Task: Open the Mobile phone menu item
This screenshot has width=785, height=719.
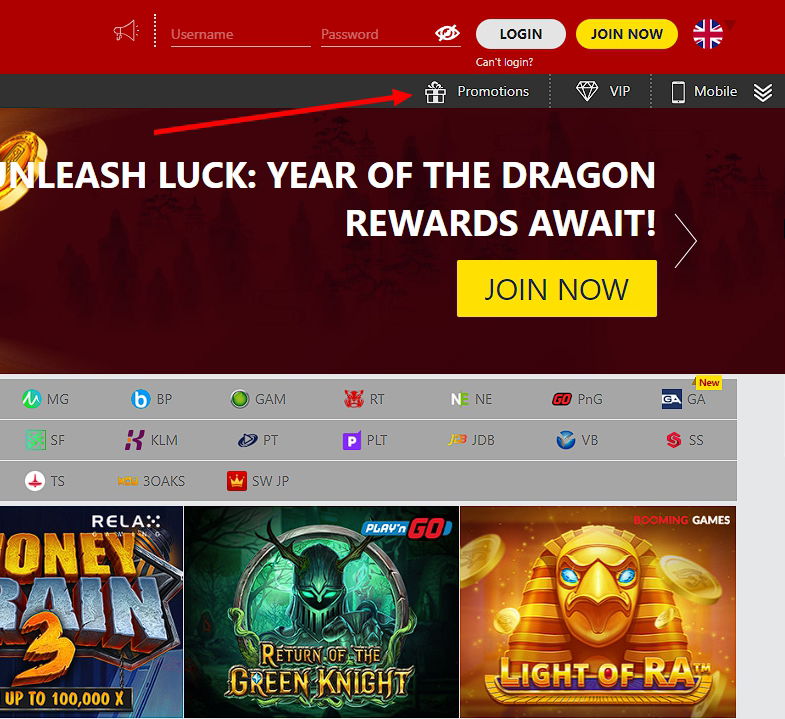Action: pos(704,92)
